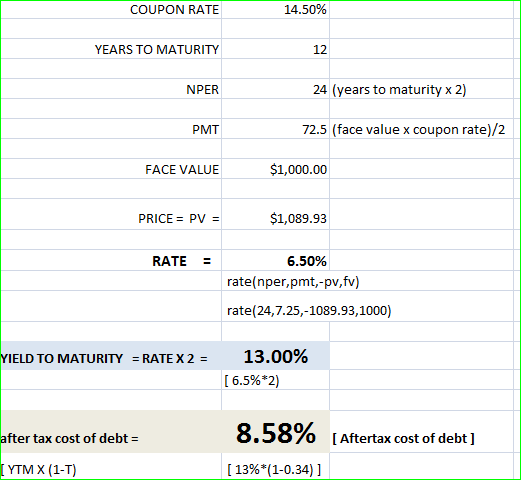This screenshot has width=521, height=480.
Task: Click the bold 'RATE =' label
Action: (182, 261)
